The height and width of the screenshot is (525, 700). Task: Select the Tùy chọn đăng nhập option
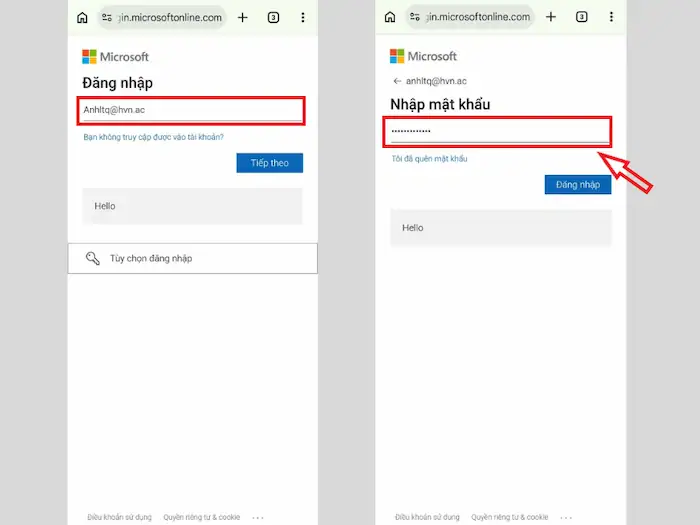pyautogui.click(x=192, y=258)
